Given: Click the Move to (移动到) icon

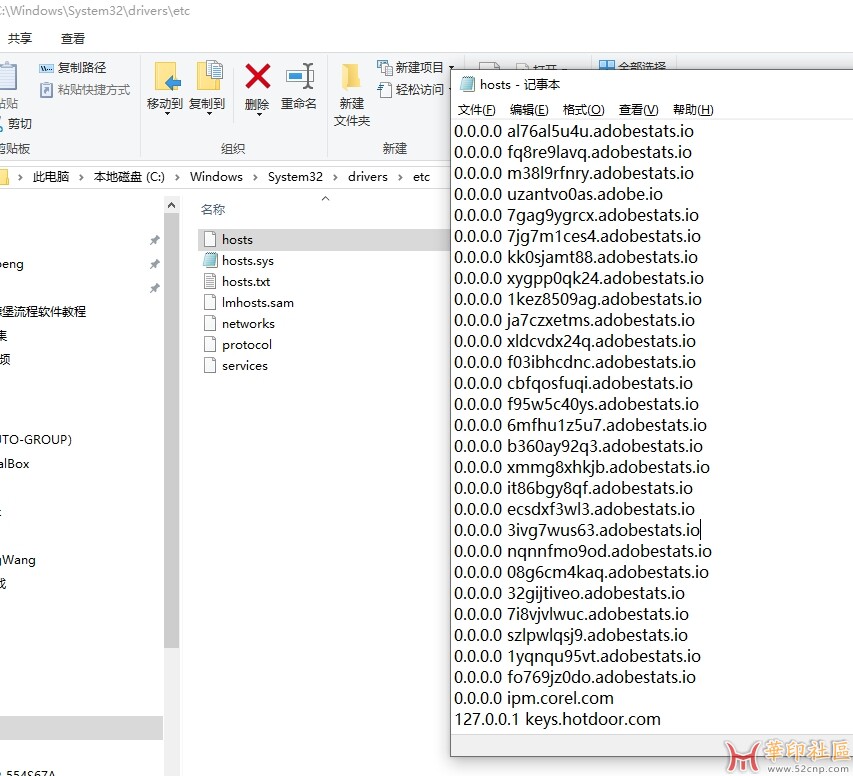Looking at the screenshot, I should pyautogui.click(x=168, y=76).
